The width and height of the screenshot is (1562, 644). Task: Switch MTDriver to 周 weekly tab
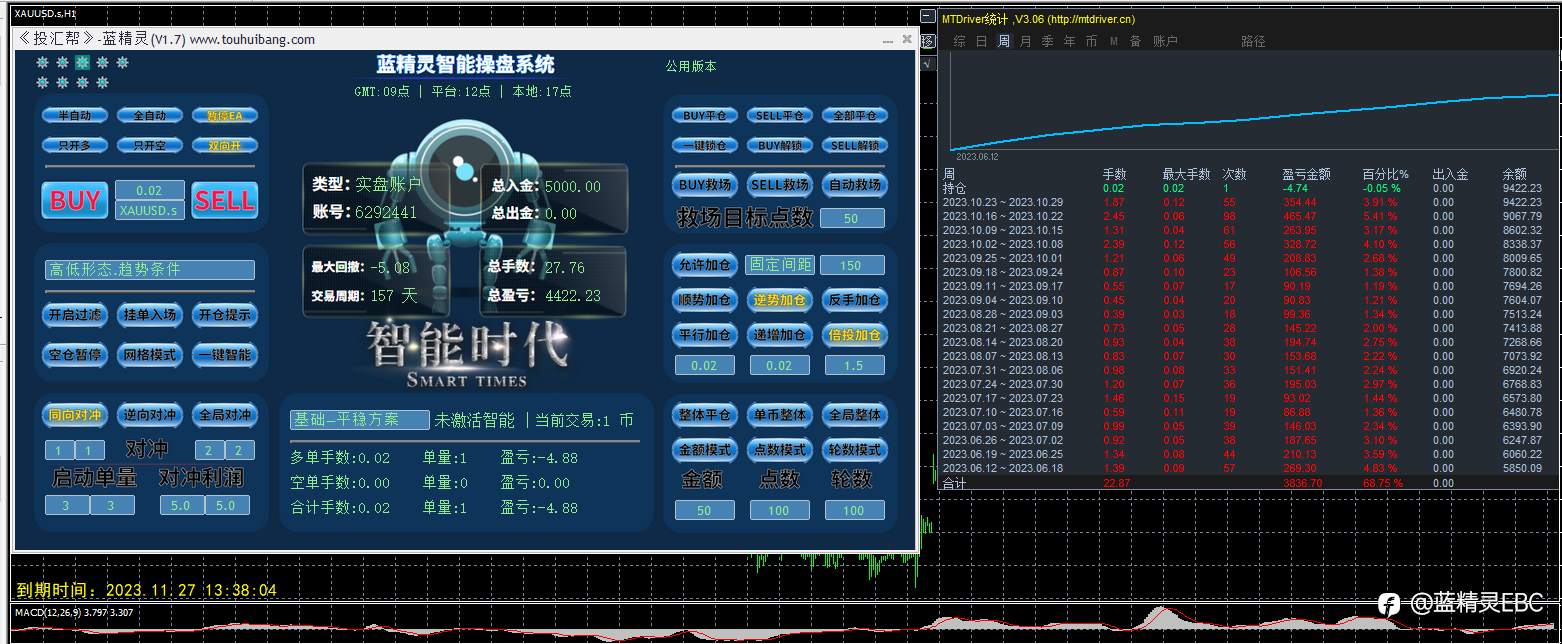[1003, 41]
